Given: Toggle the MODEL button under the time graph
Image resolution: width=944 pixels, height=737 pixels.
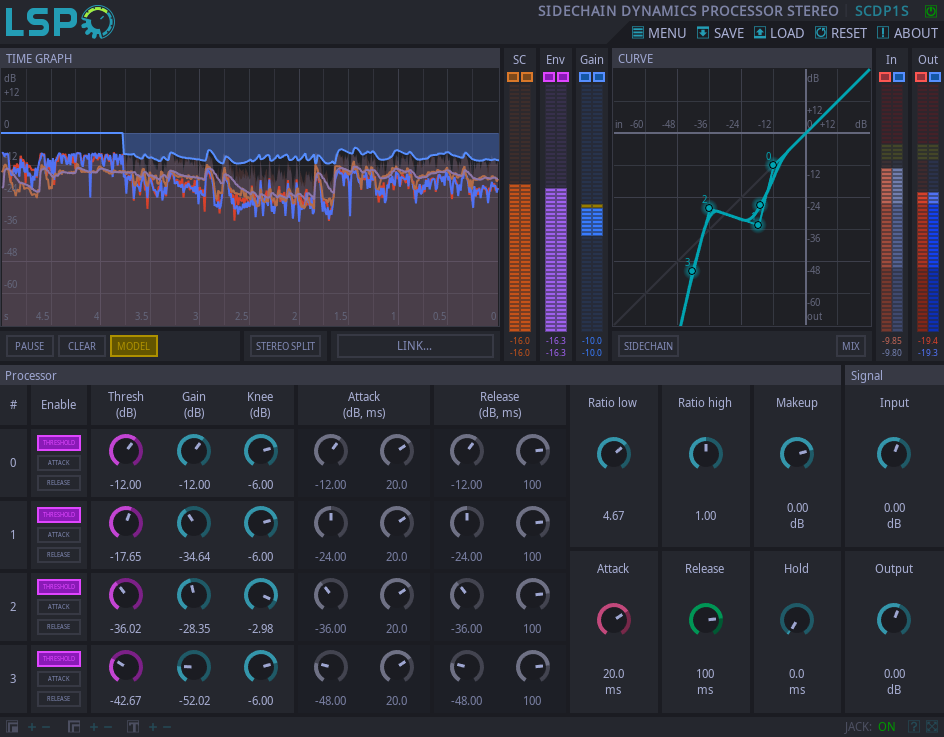Looking at the screenshot, I should (134, 346).
